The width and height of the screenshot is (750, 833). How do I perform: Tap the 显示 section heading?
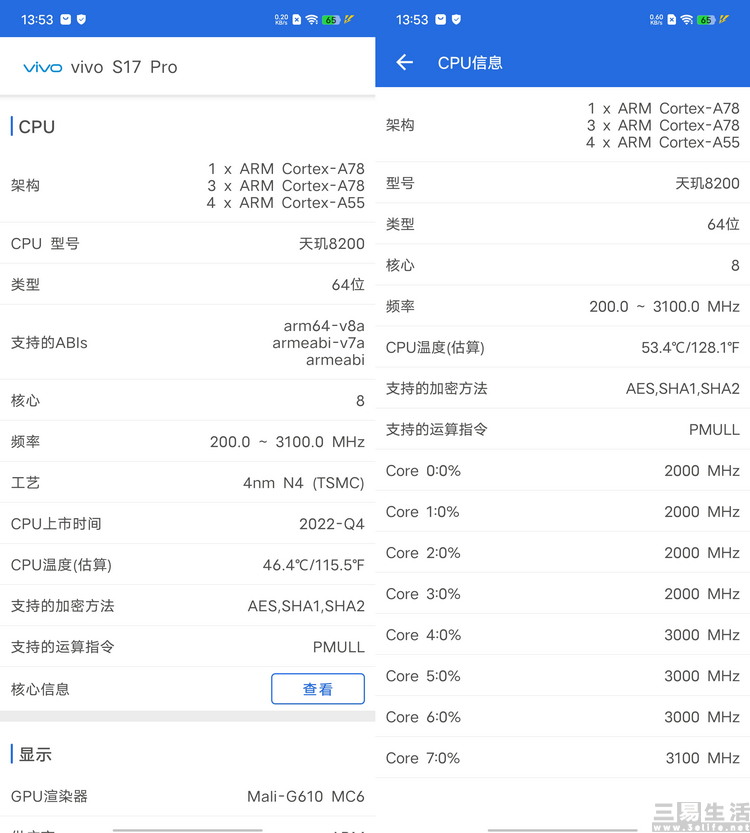(x=35, y=754)
